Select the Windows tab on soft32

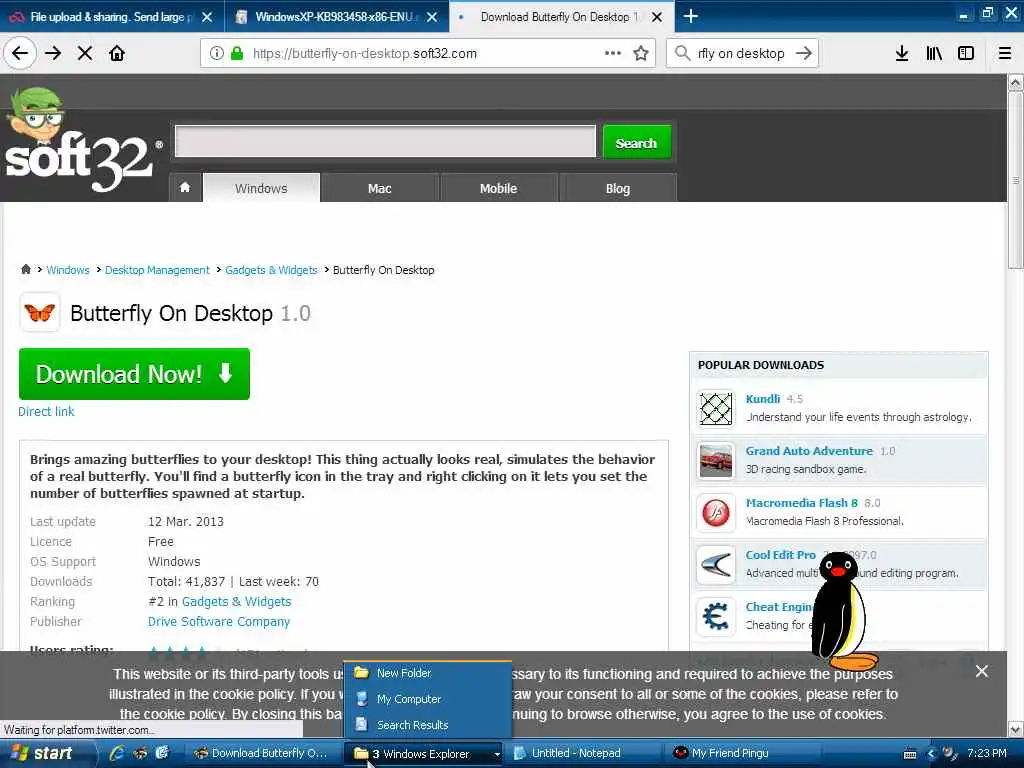coord(261,188)
